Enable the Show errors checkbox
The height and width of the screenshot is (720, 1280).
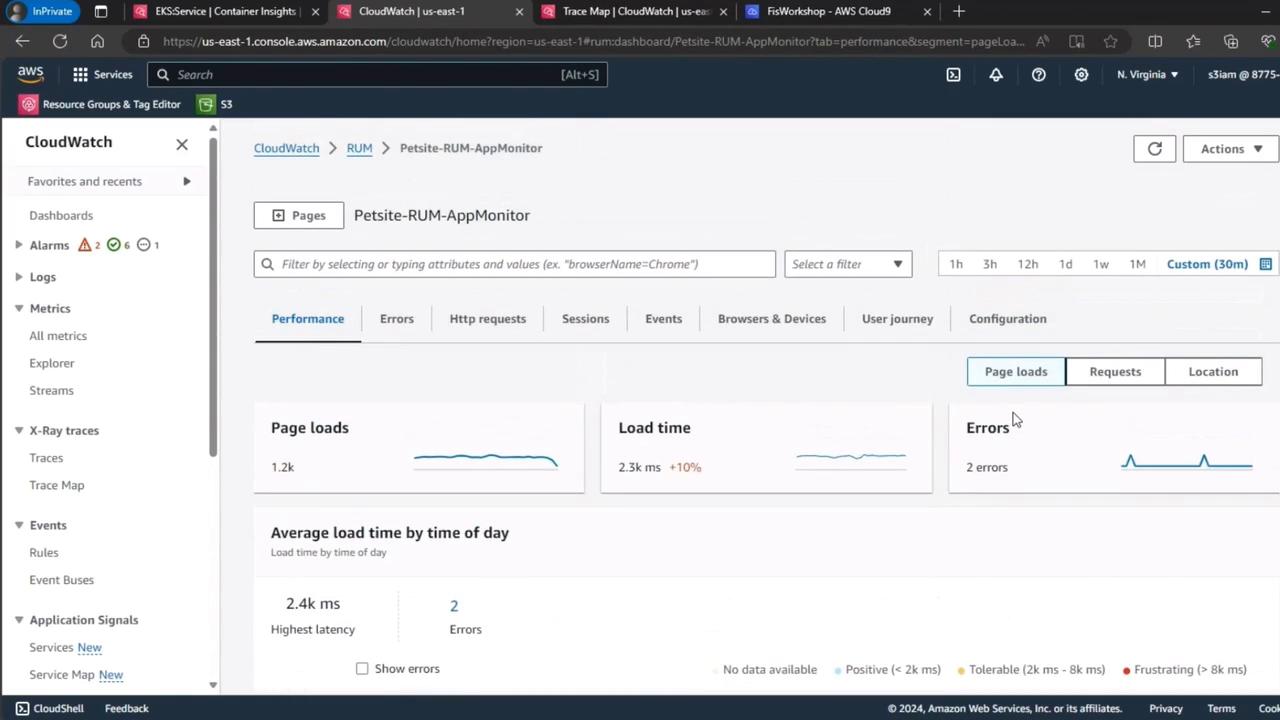[x=362, y=669]
